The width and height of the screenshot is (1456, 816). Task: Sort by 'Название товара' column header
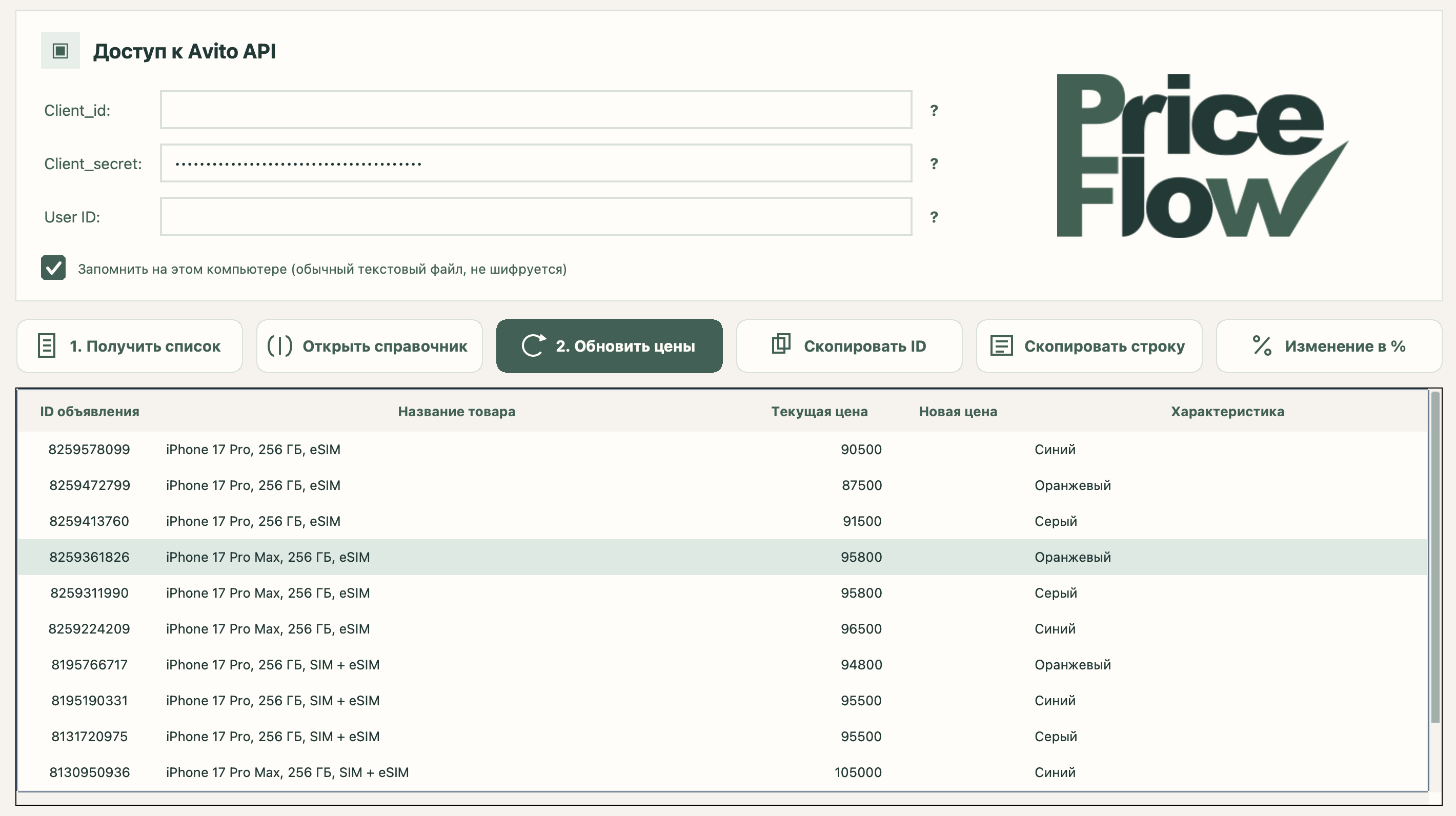pyautogui.click(x=457, y=412)
